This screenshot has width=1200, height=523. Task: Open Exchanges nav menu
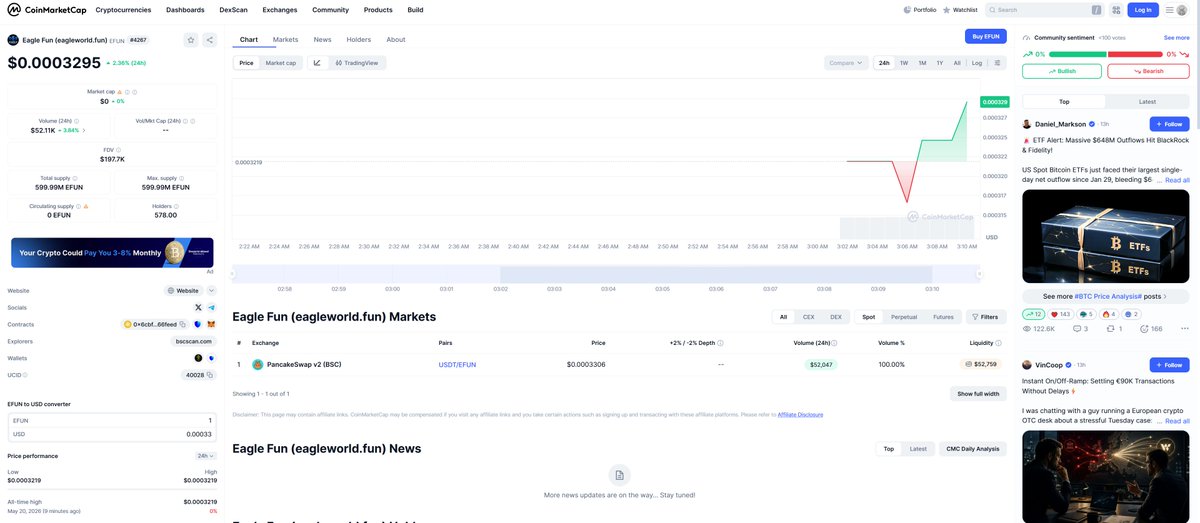280,10
